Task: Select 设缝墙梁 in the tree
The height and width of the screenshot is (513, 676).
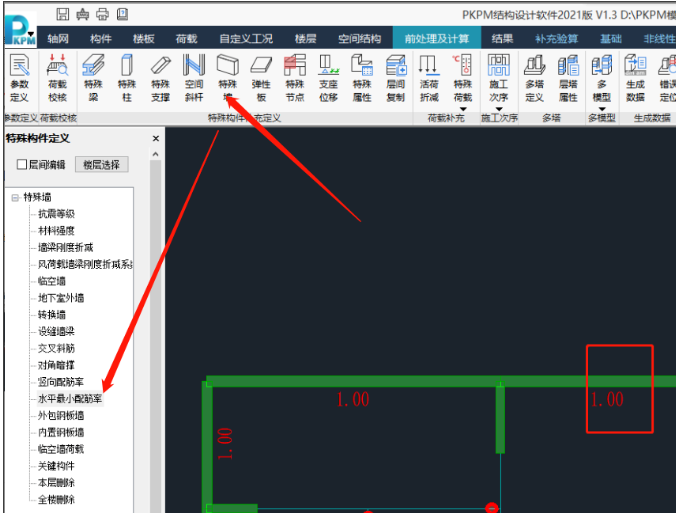Action: click(x=56, y=332)
